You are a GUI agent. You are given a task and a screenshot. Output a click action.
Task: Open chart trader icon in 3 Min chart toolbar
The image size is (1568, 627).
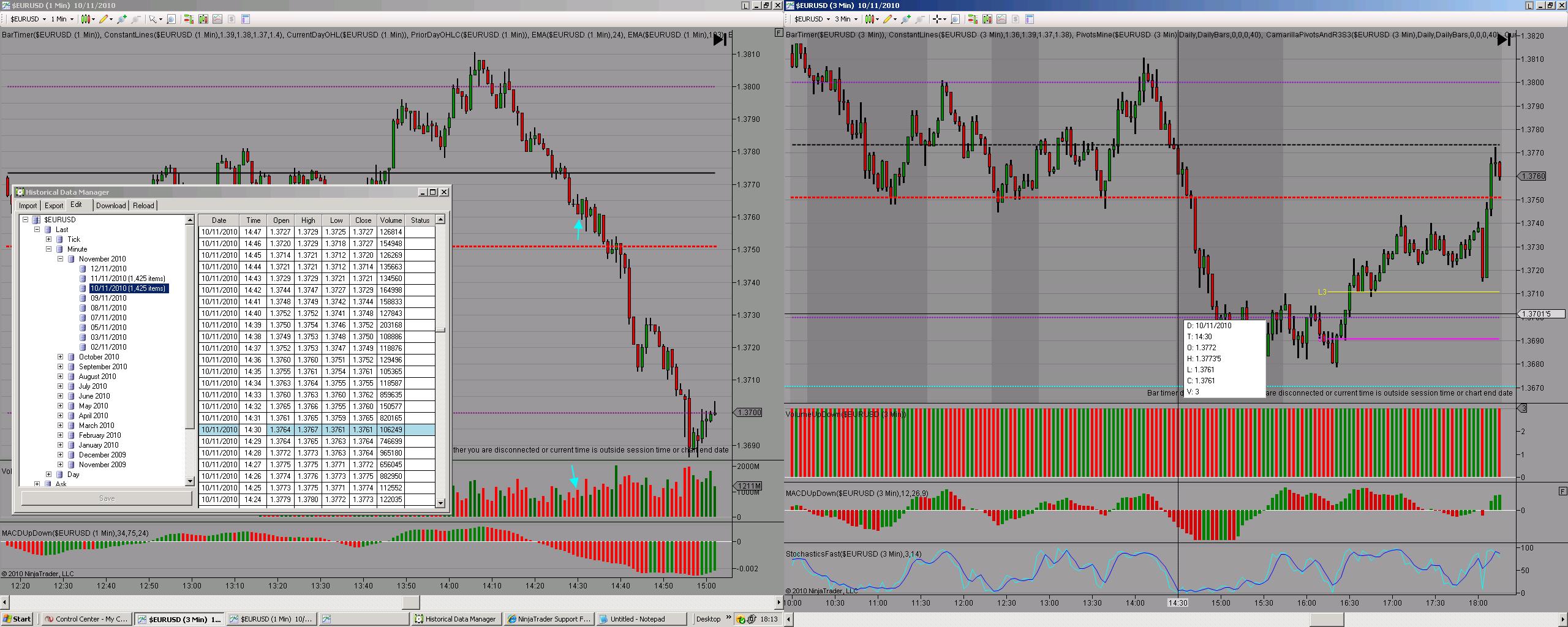tap(973, 20)
